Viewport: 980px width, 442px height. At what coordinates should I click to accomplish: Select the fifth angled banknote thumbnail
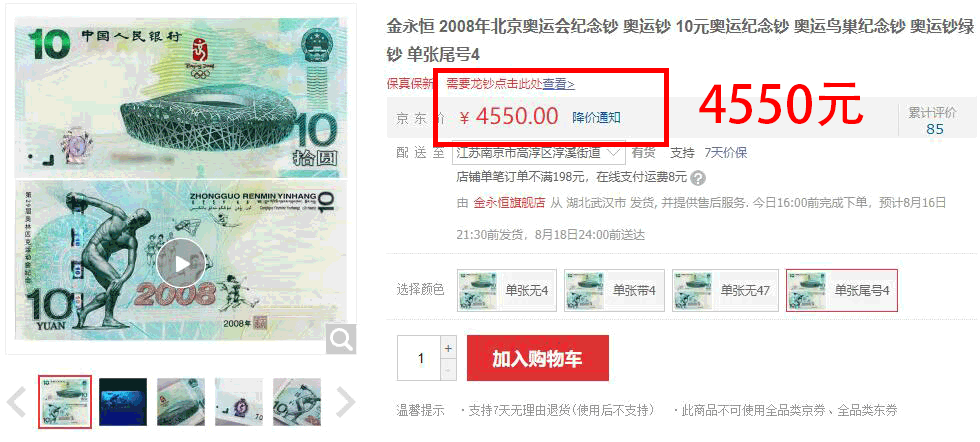tap(297, 402)
